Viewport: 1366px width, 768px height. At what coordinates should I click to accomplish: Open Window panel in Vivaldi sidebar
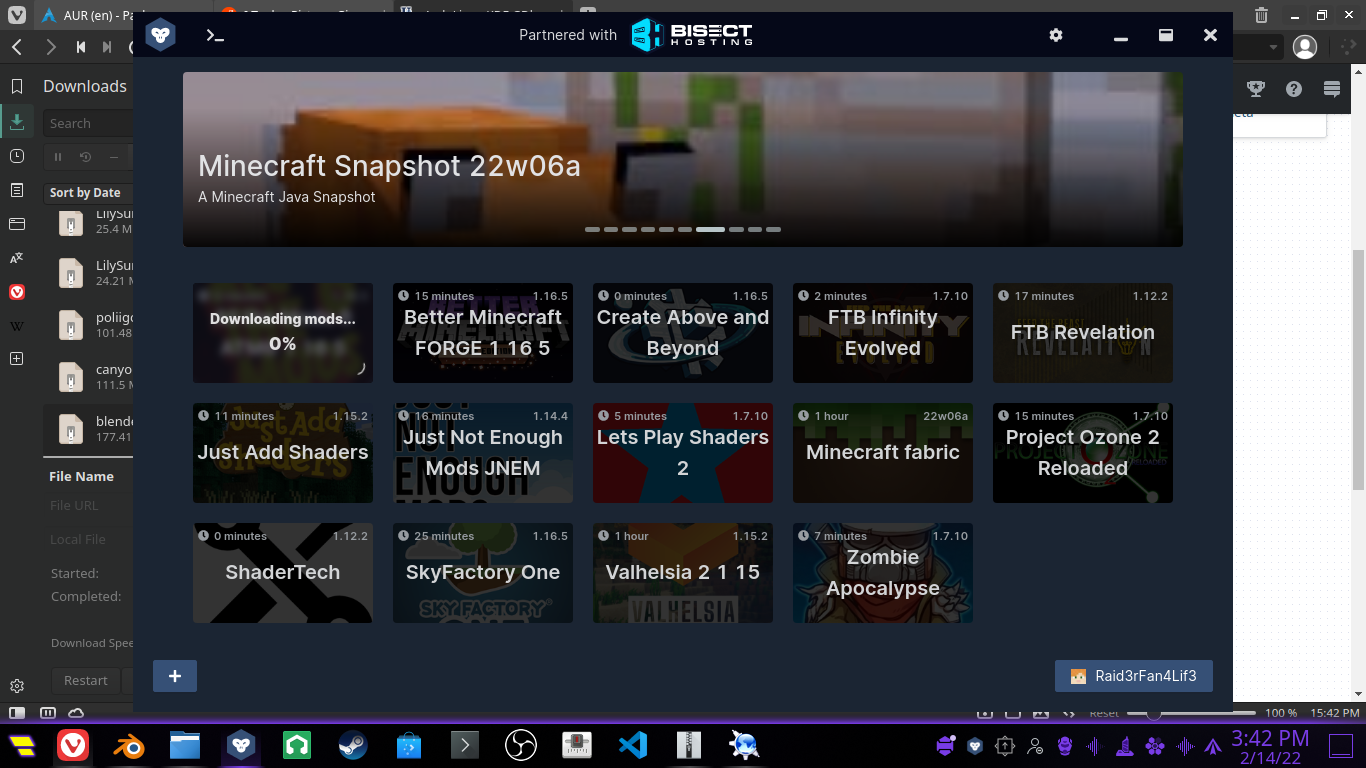[x=17, y=224]
